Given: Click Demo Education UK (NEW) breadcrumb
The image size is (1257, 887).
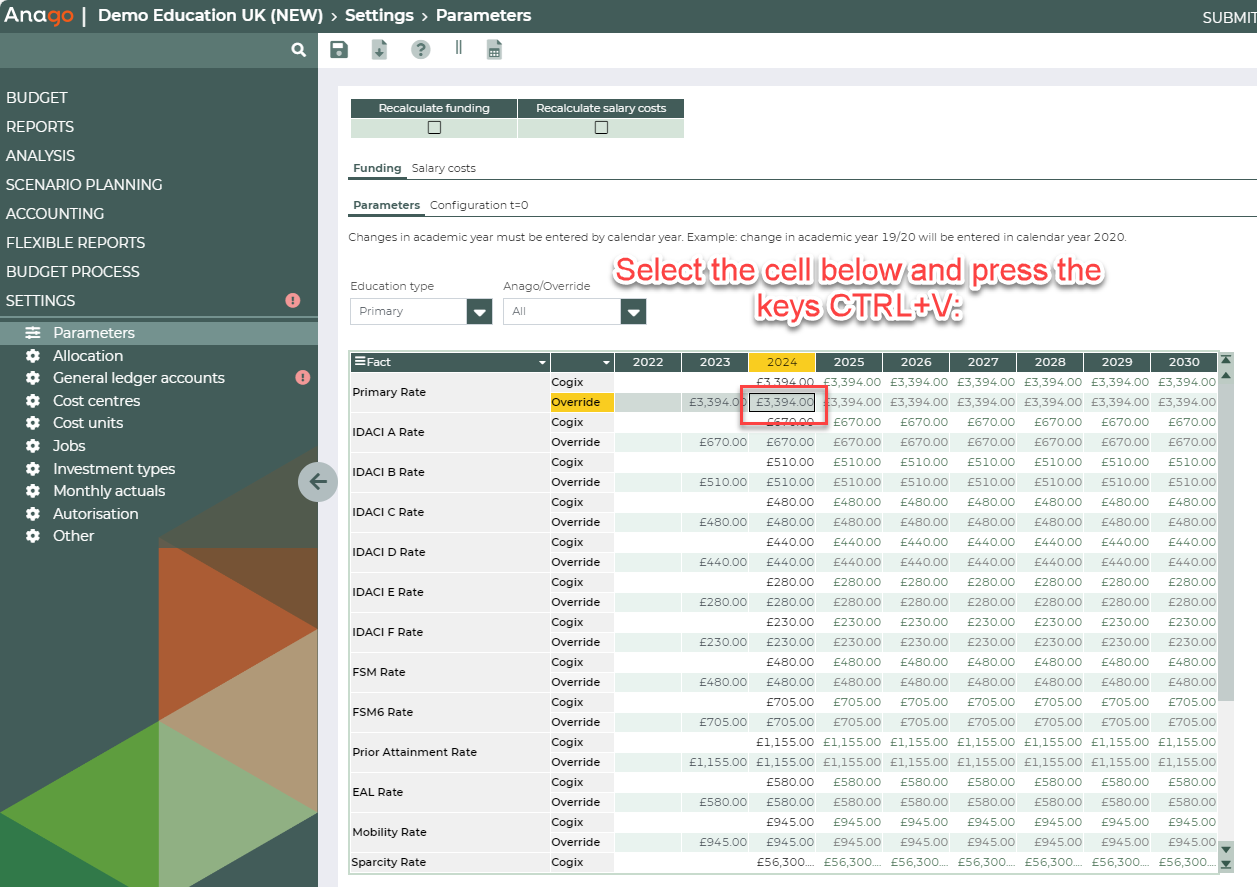Looking at the screenshot, I should 210,16.
